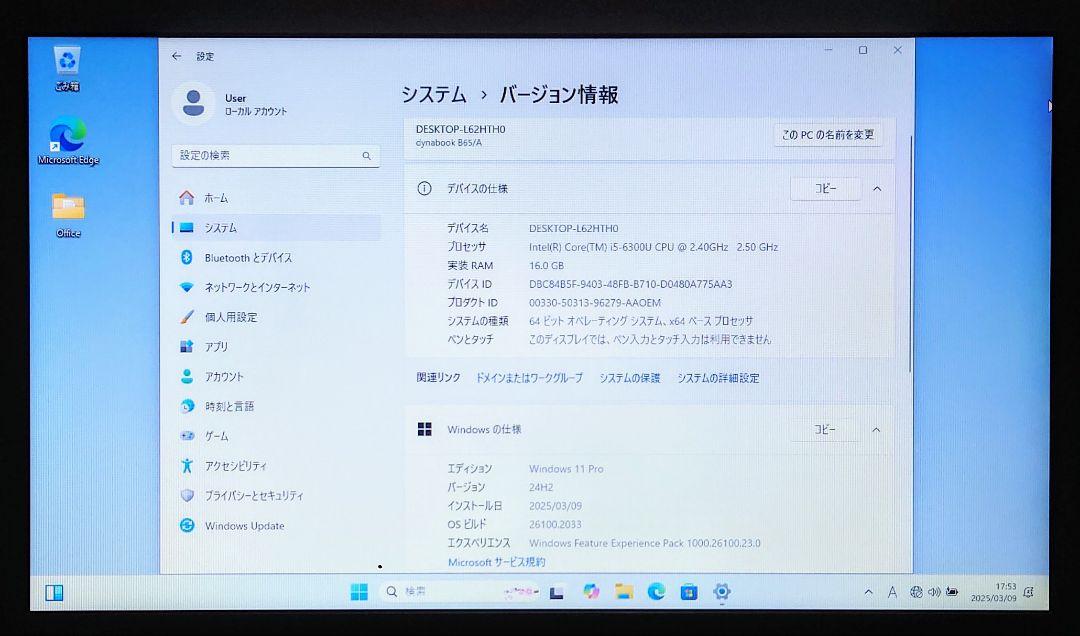
Task: Open the Office folder on desktop
Action: pos(68,215)
